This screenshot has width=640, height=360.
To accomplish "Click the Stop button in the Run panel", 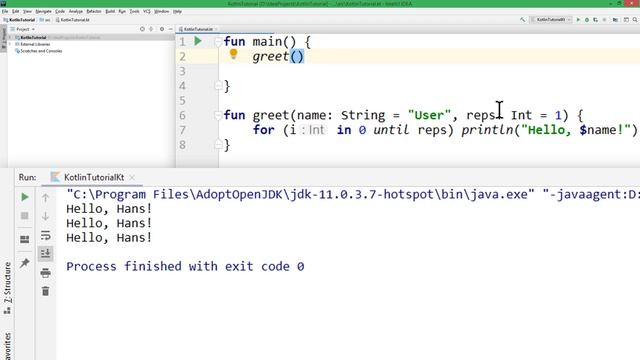I will click(x=24, y=216).
